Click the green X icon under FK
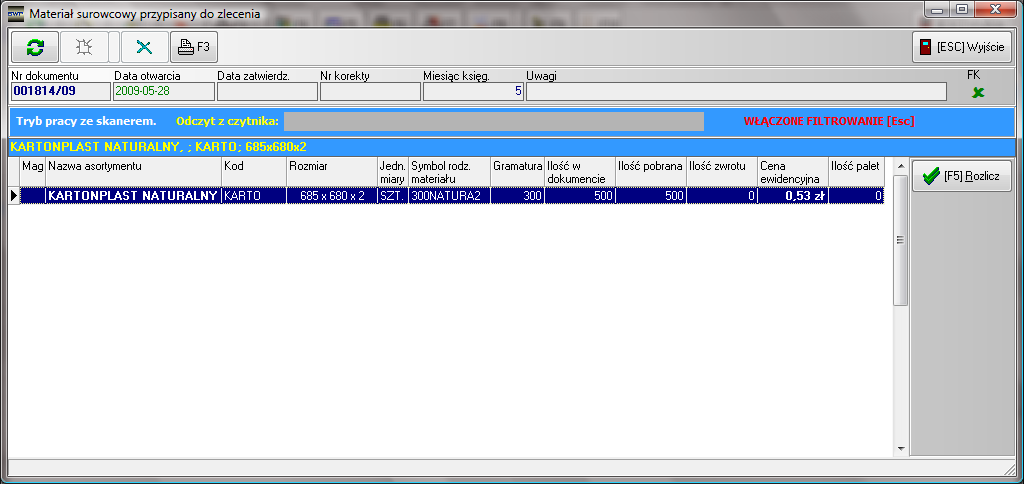1024x484 pixels. (x=978, y=92)
